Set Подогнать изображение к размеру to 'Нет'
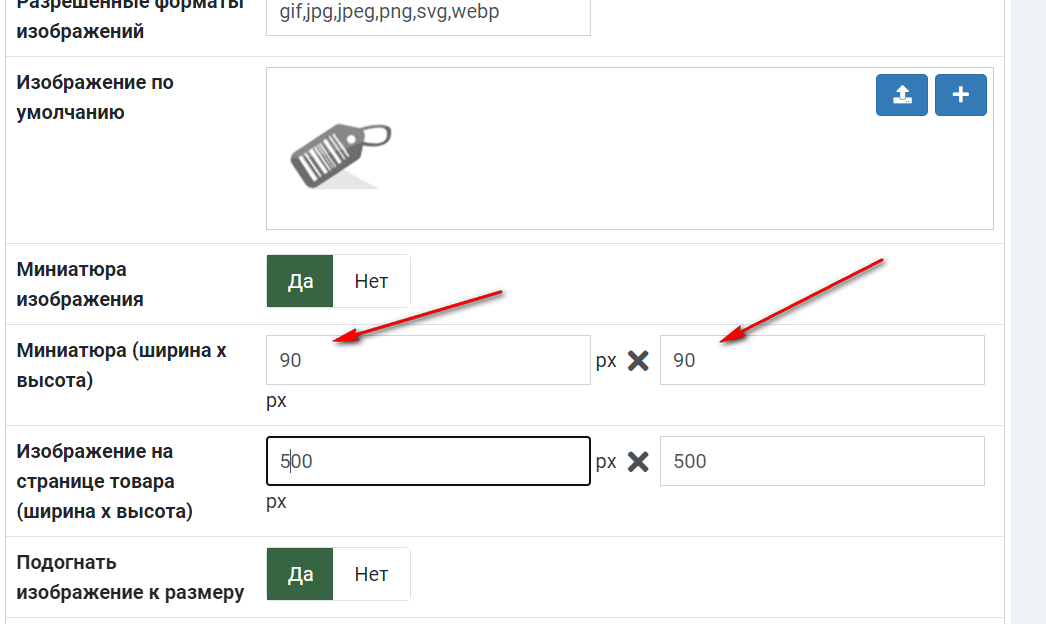Image resolution: width=1046 pixels, height=624 pixels. pyautogui.click(x=371, y=574)
